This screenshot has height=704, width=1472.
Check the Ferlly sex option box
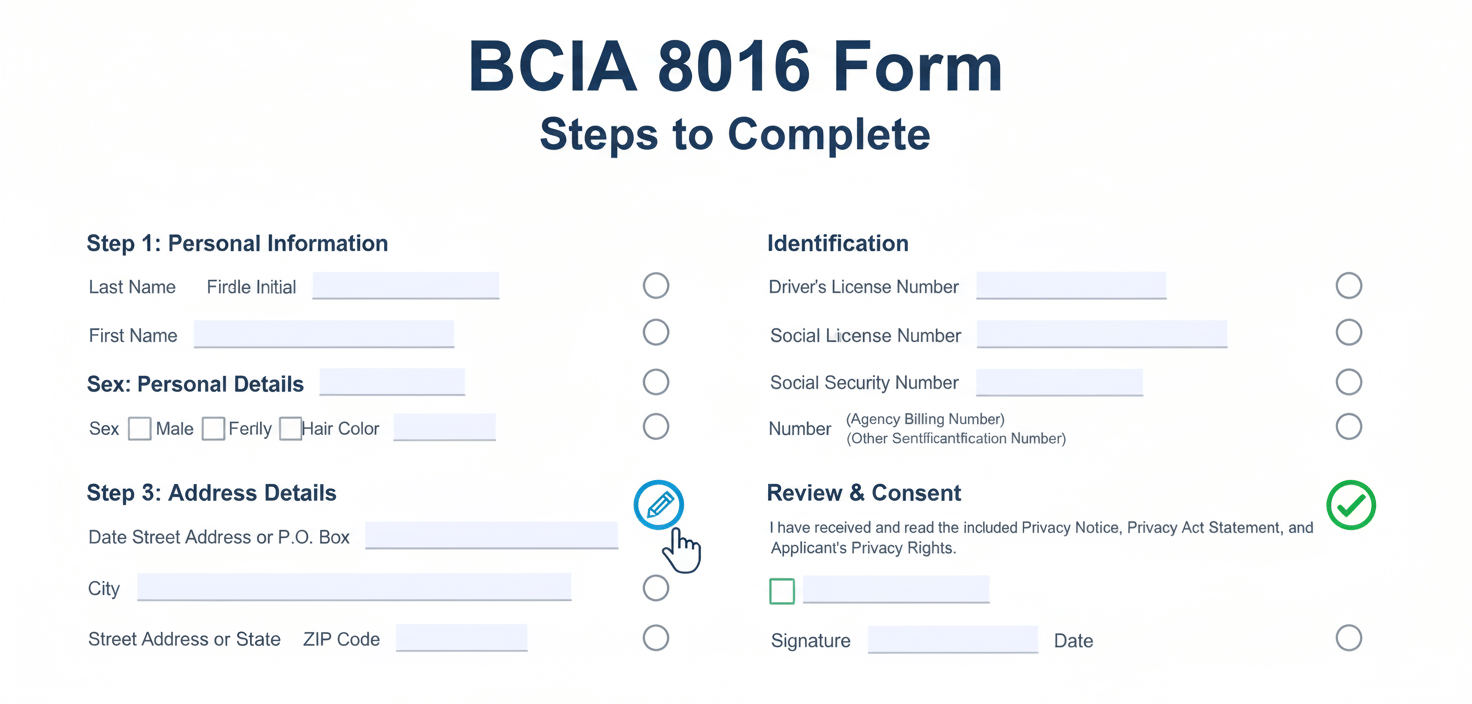(x=213, y=429)
